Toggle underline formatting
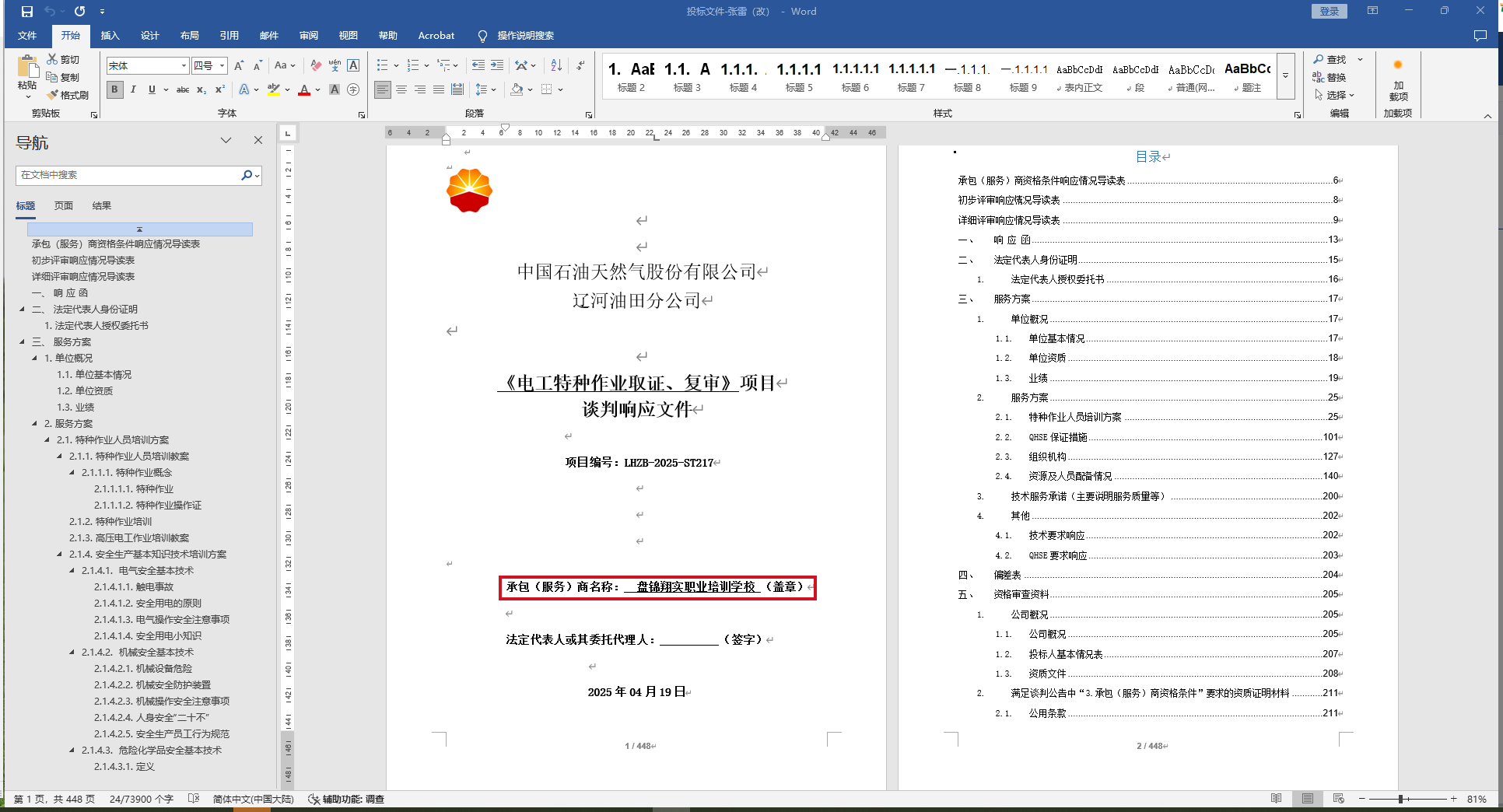The image size is (1503, 812). tap(152, 89)
